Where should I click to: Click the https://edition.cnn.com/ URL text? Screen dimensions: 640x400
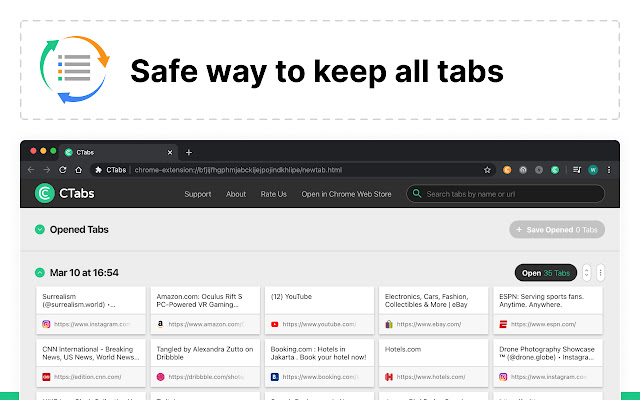pyautogui.click(x=87, y=377)
